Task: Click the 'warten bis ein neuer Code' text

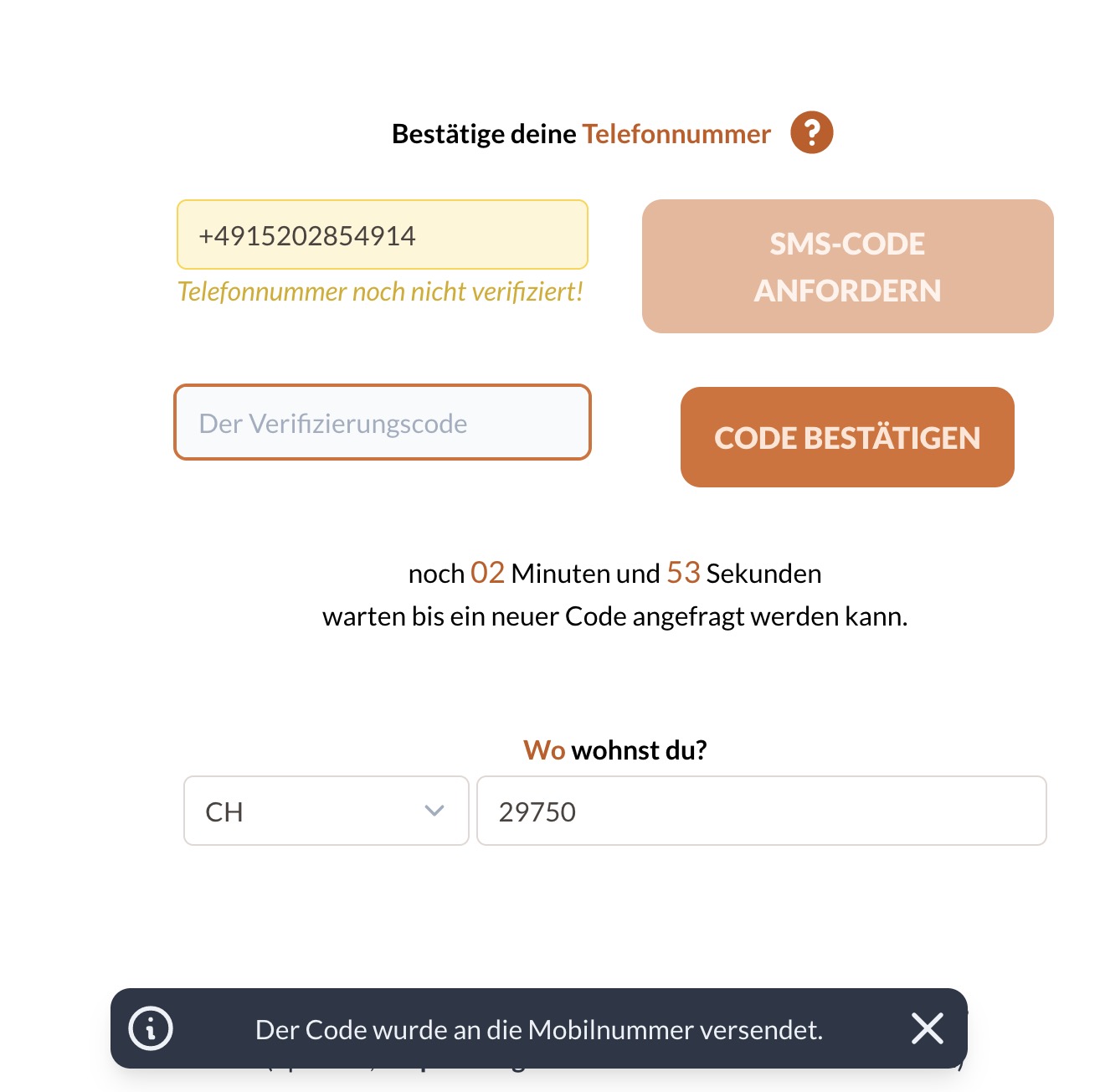Action: (x=614, y=616)
